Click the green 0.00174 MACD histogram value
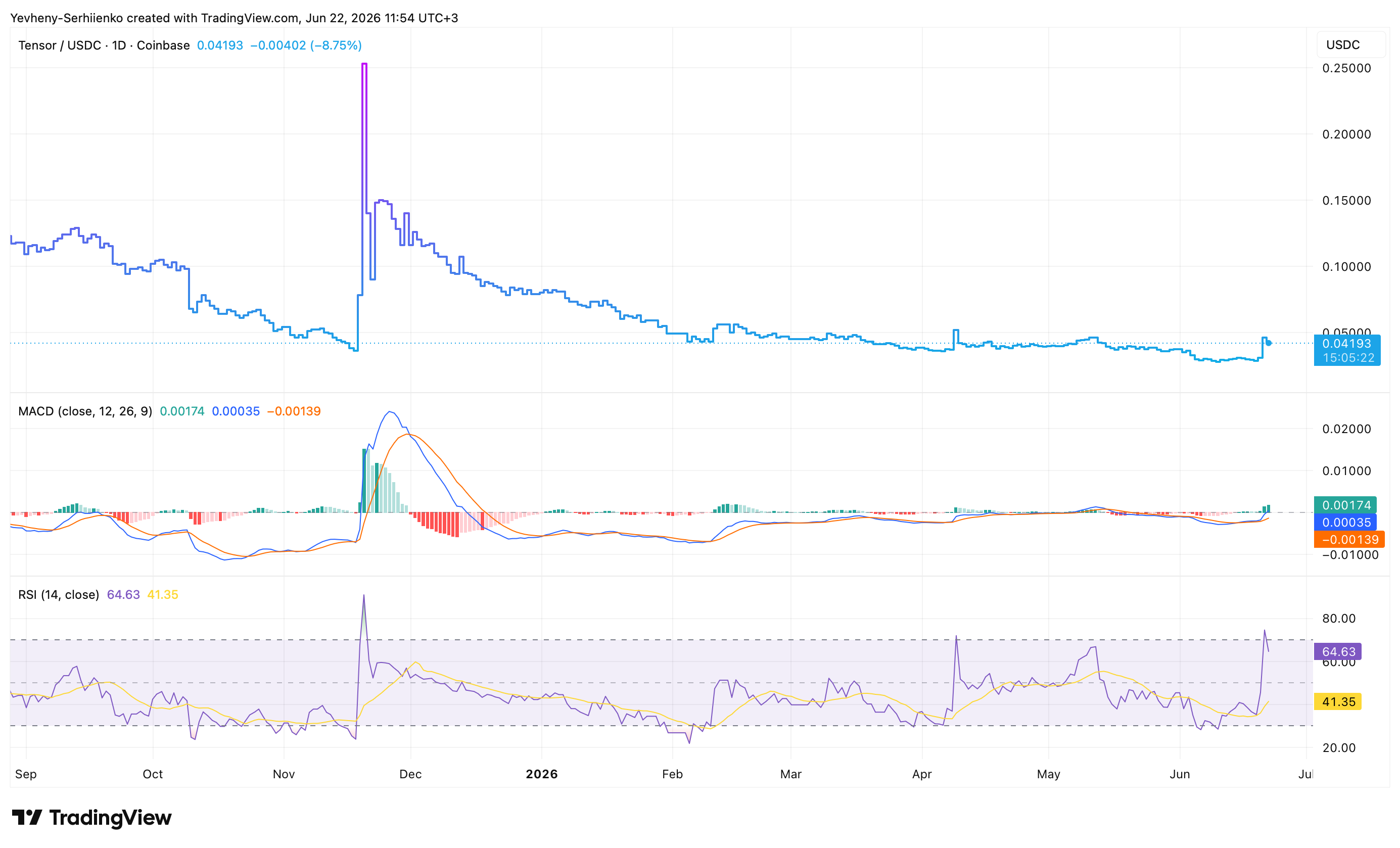1400x848 pixels. 182,411
